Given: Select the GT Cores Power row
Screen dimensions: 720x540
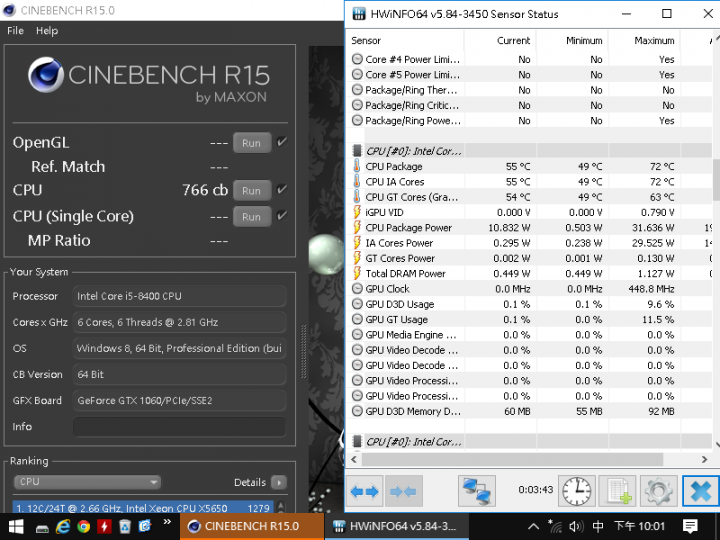Looking at the screenshot, I should pos(530,258).
